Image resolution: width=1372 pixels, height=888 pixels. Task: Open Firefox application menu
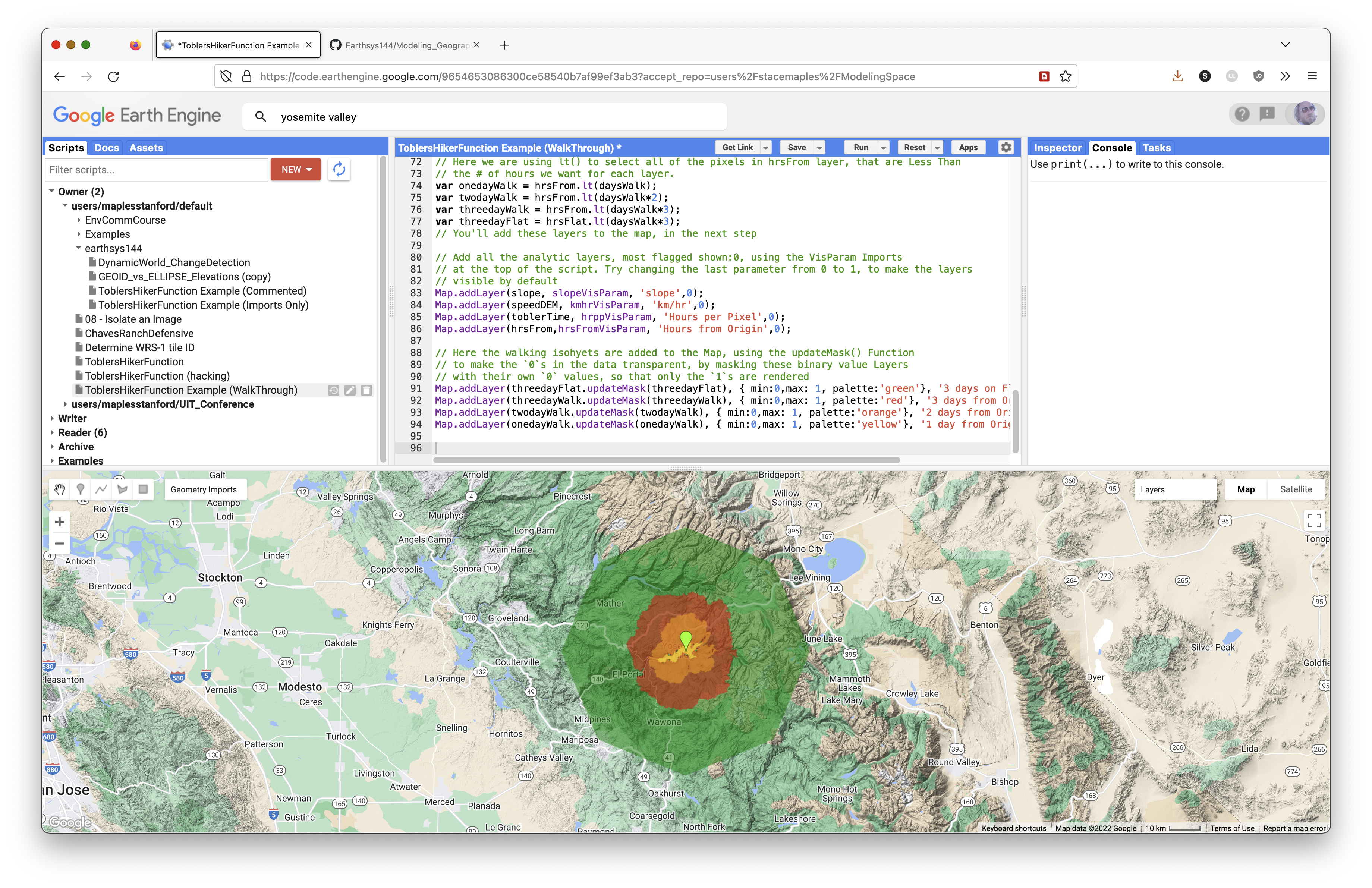pos(1312,76)
